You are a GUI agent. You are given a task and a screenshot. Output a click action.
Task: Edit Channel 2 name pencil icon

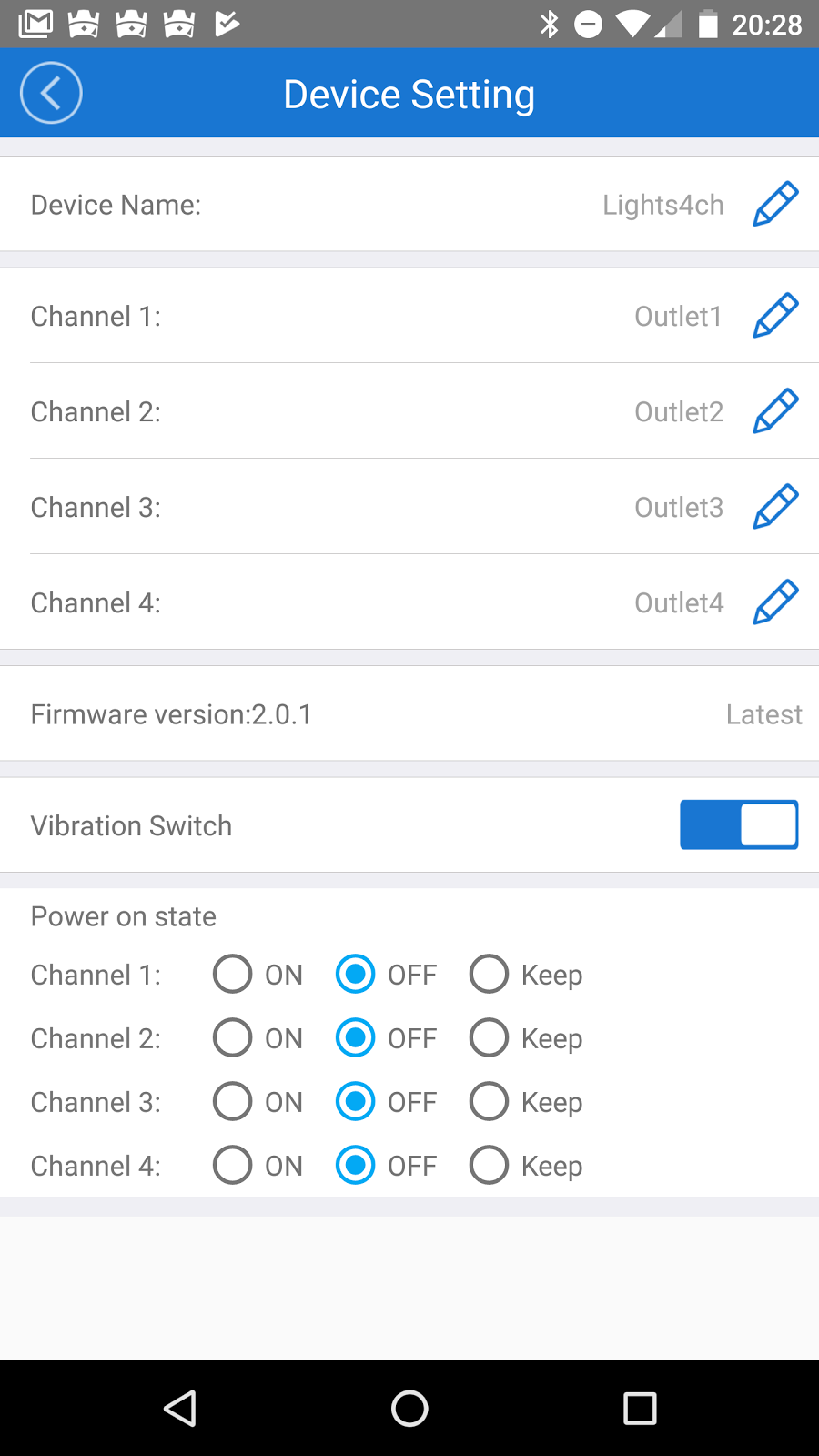(x=775, y=411)
